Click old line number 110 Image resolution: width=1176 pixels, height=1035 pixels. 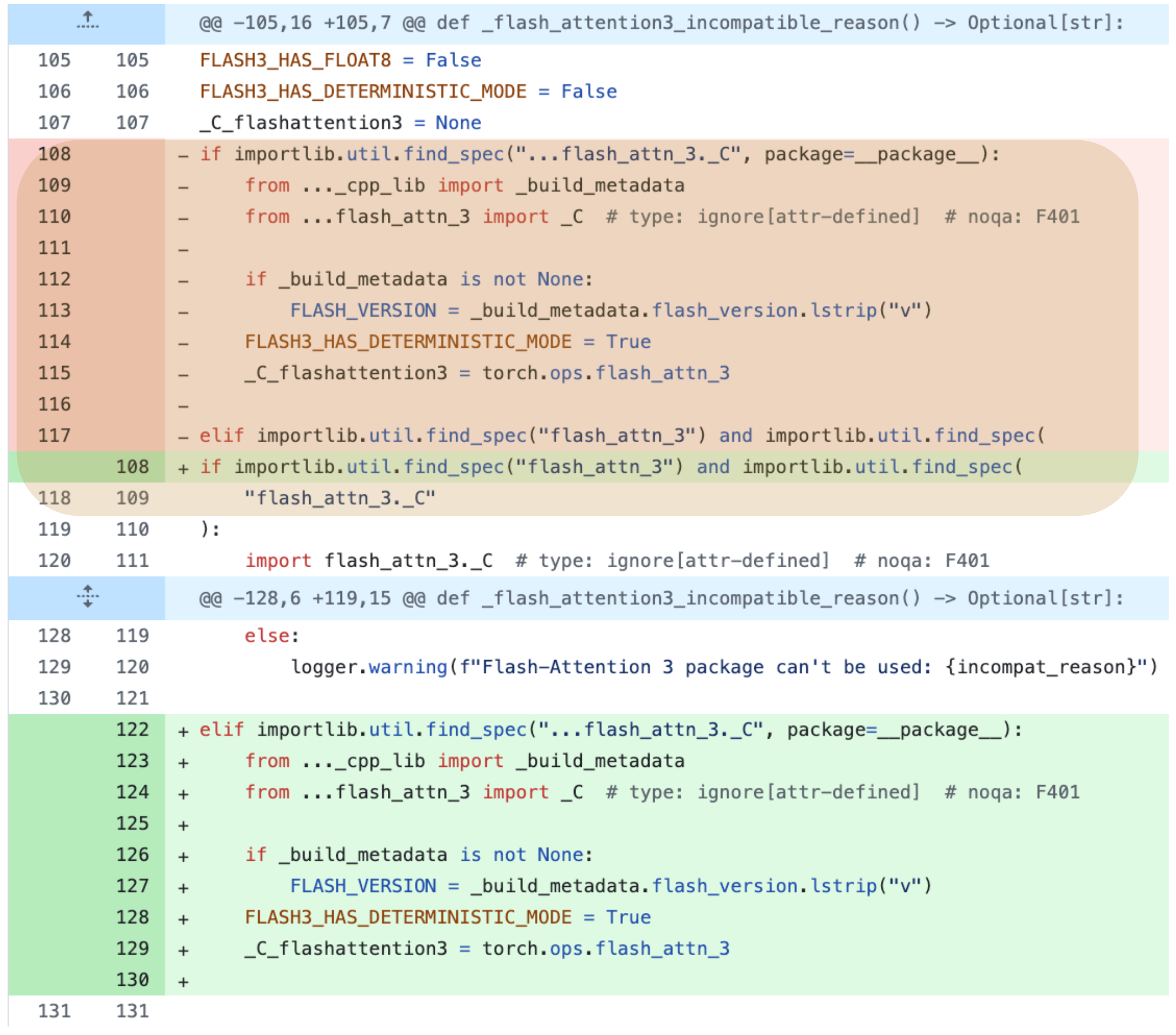click(x=54, y=217)
